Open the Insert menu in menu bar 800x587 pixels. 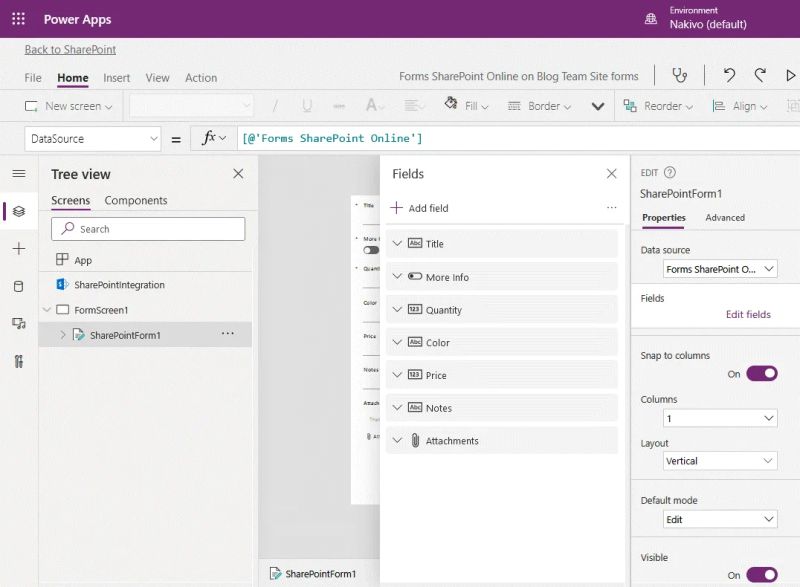116,77
